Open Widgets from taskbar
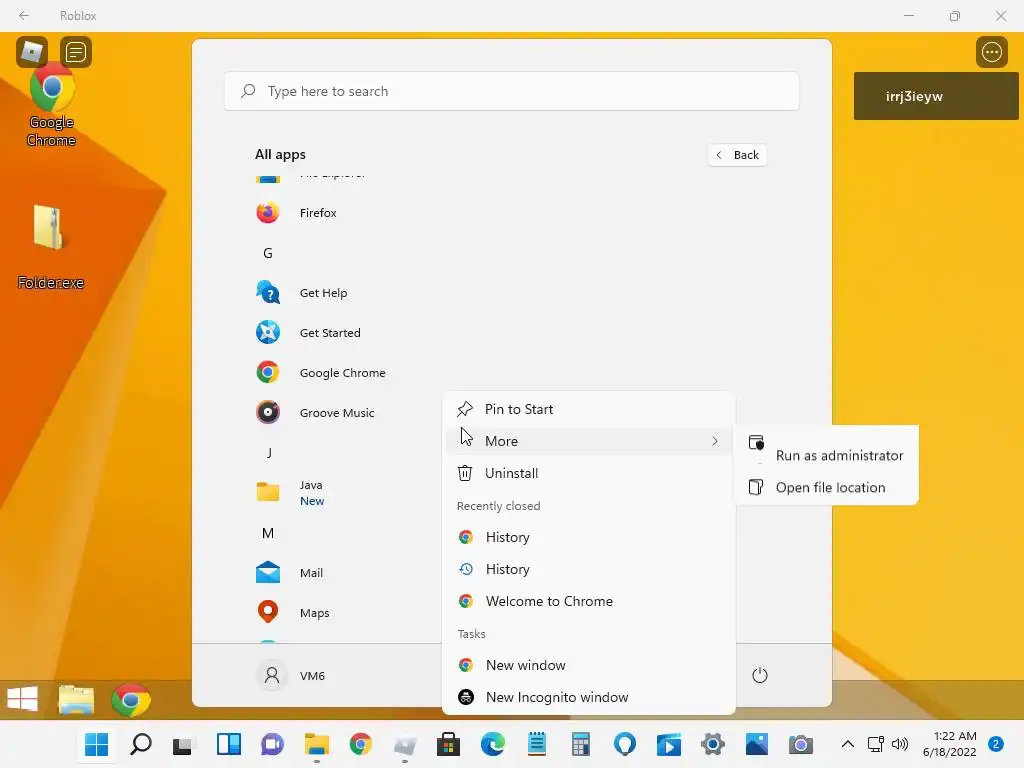Screen dimensions: 1024x768 [x=228, y=744]
